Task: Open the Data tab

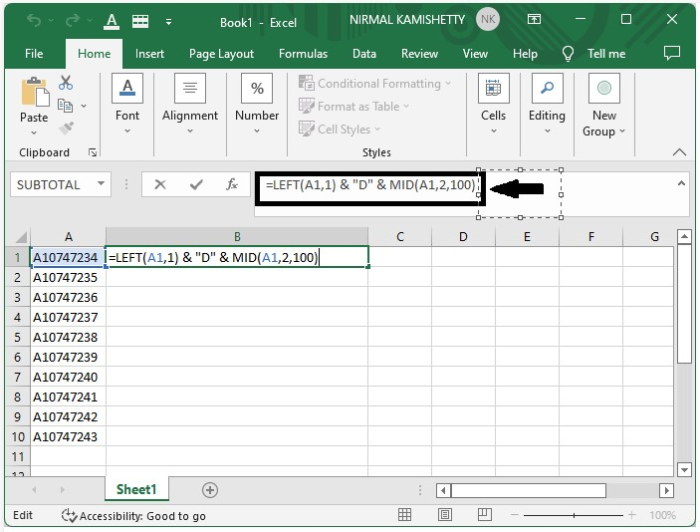Action: (364, 54)
